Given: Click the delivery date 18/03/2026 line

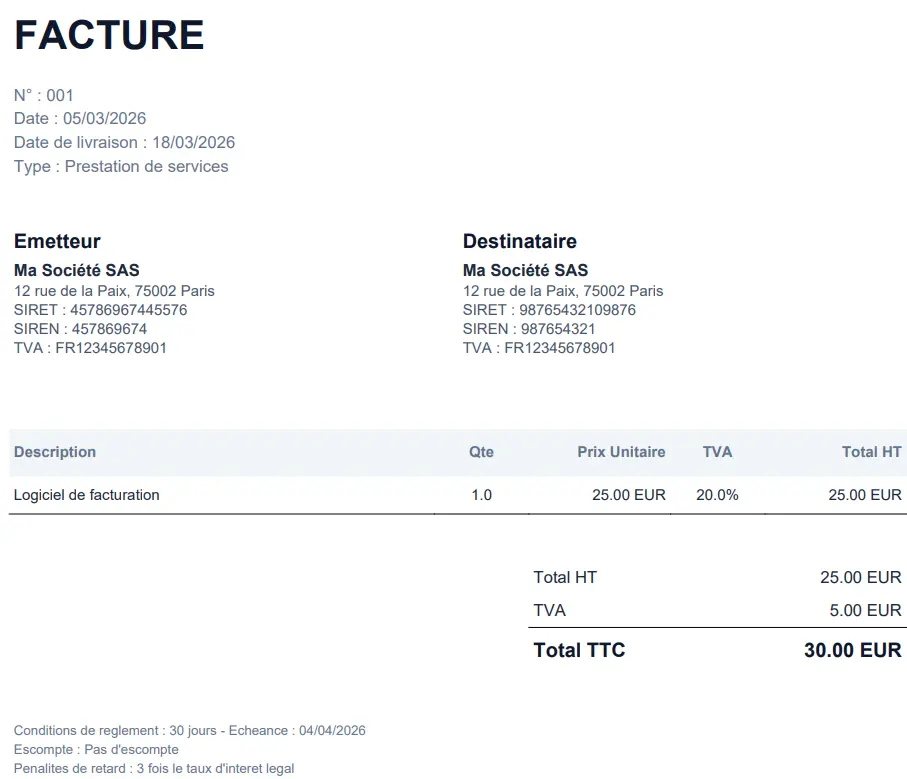Looking at the screenshot, I should point(124,143).
